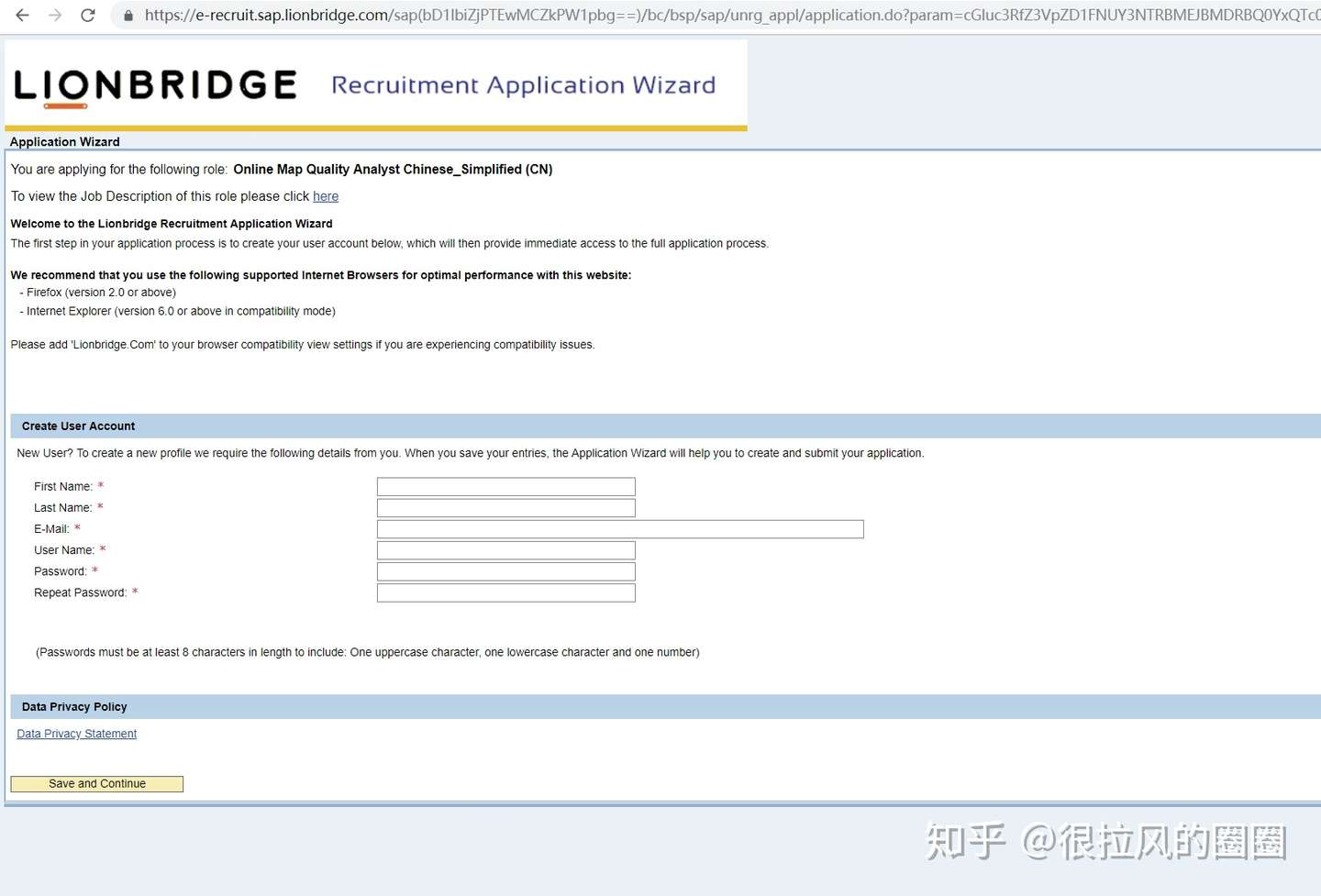
Task: Click the Lionbridge logo
Action: point(155,87)
